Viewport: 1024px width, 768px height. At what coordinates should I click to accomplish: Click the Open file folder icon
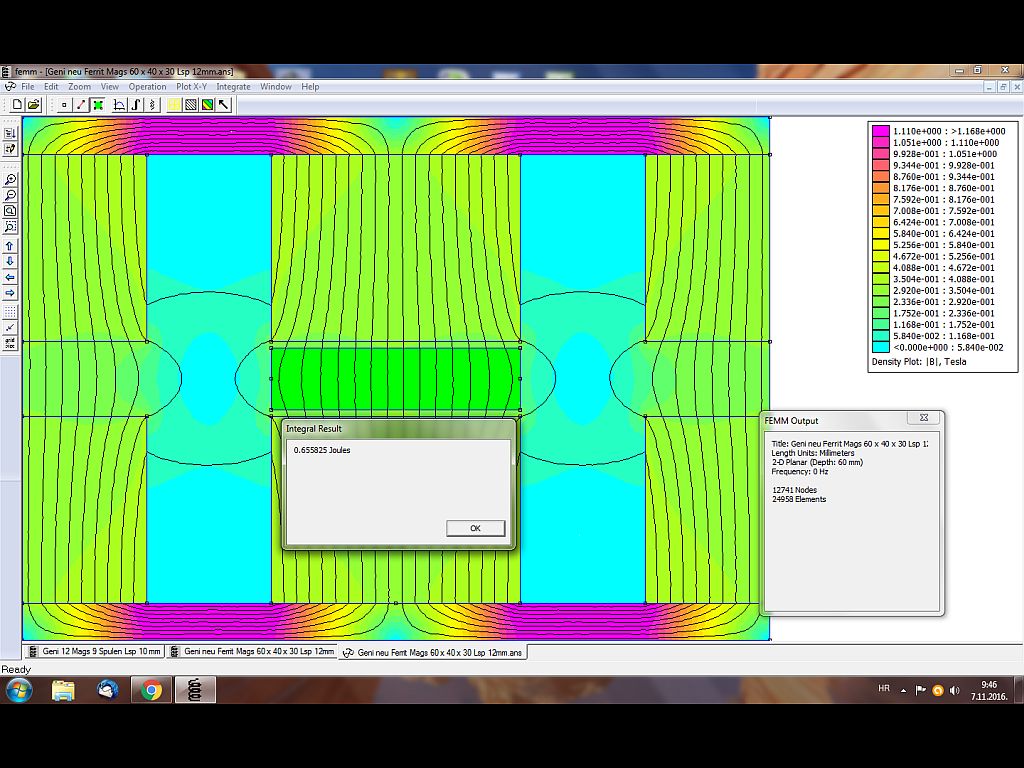click(33, 104)
